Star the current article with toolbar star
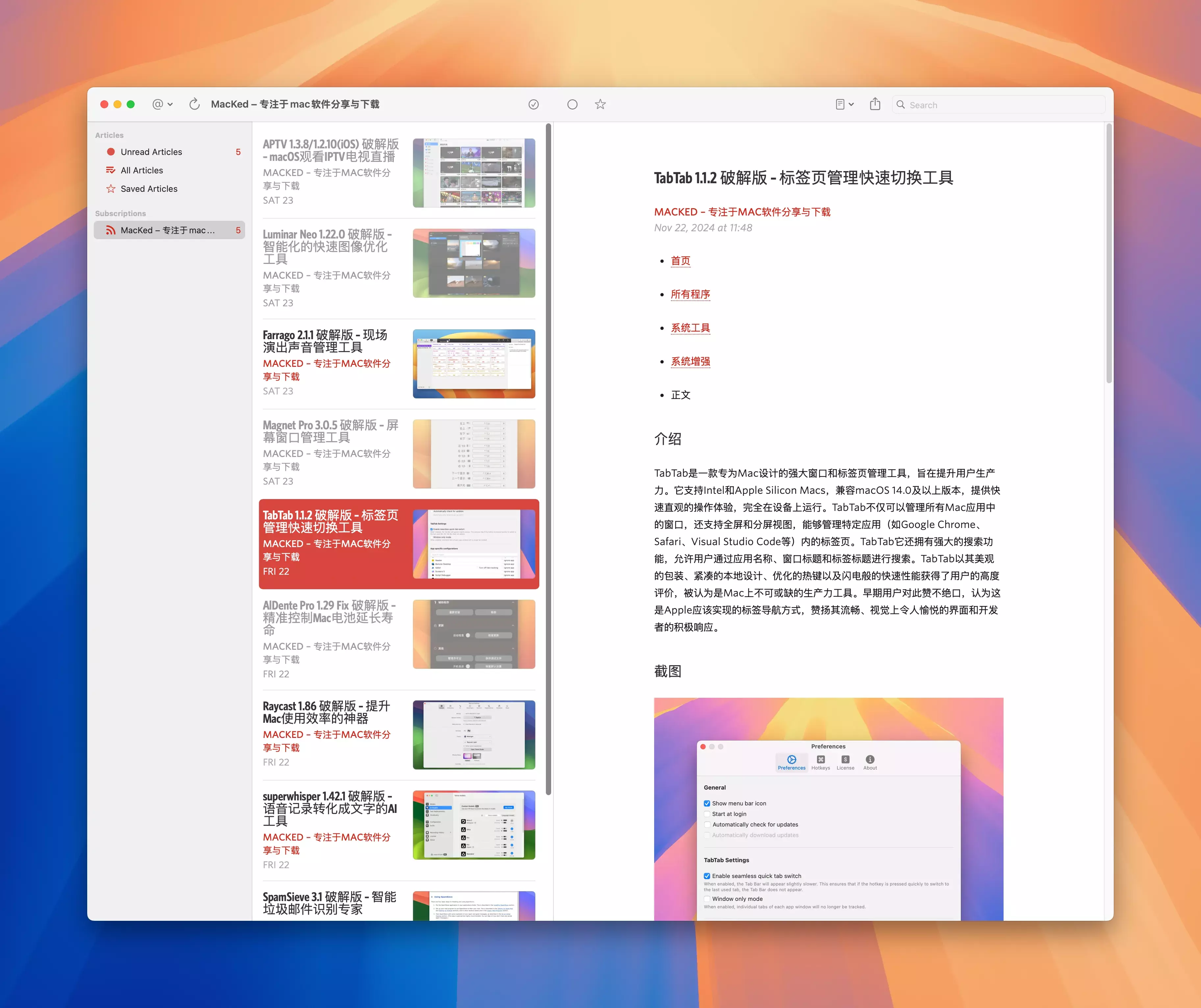Screen dimensions: 1201x1008 [x=600, y=104]
